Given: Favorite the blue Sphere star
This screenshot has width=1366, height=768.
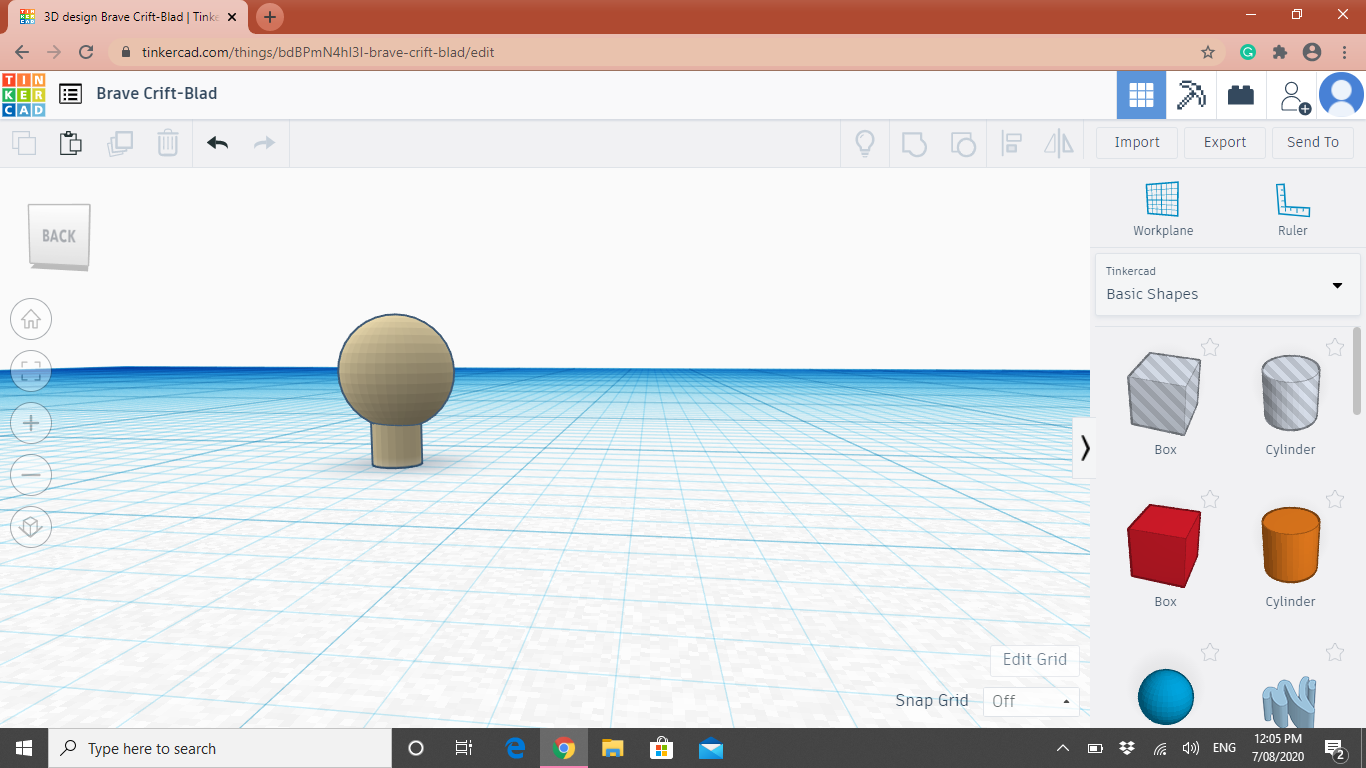Looking at the screenshot, I should coord(1210,652).
